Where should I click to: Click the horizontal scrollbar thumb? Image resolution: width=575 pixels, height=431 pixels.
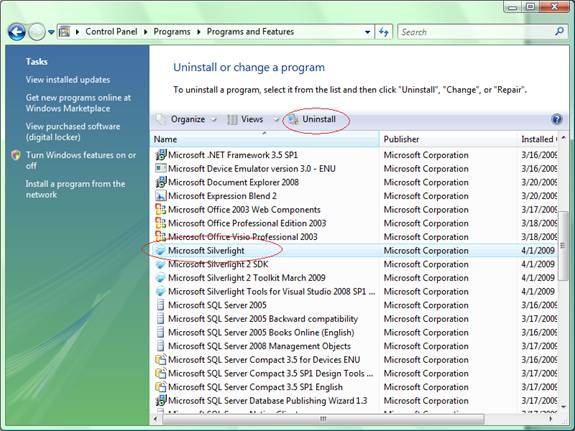(323, 419)
